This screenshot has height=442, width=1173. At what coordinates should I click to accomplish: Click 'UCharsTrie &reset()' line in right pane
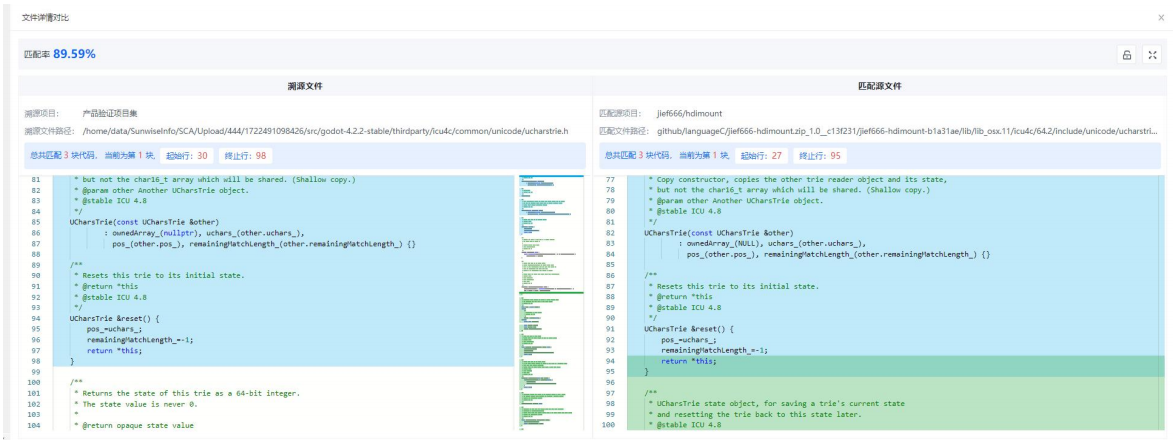click(689, 328)
